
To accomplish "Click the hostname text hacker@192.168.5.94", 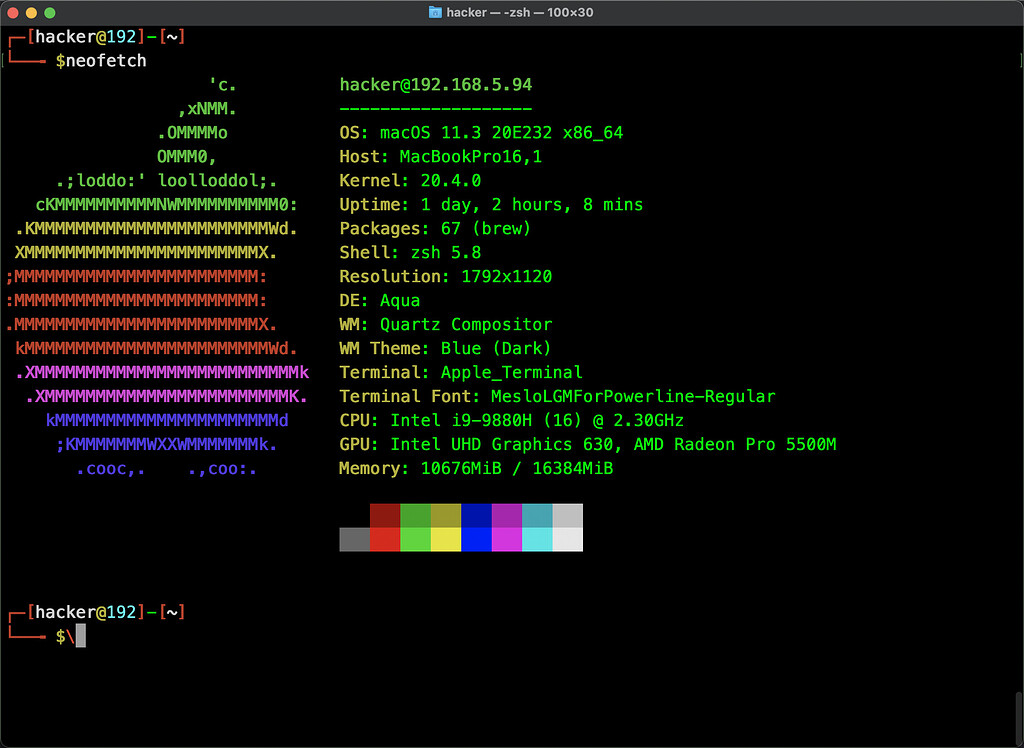I will [435, 85].
